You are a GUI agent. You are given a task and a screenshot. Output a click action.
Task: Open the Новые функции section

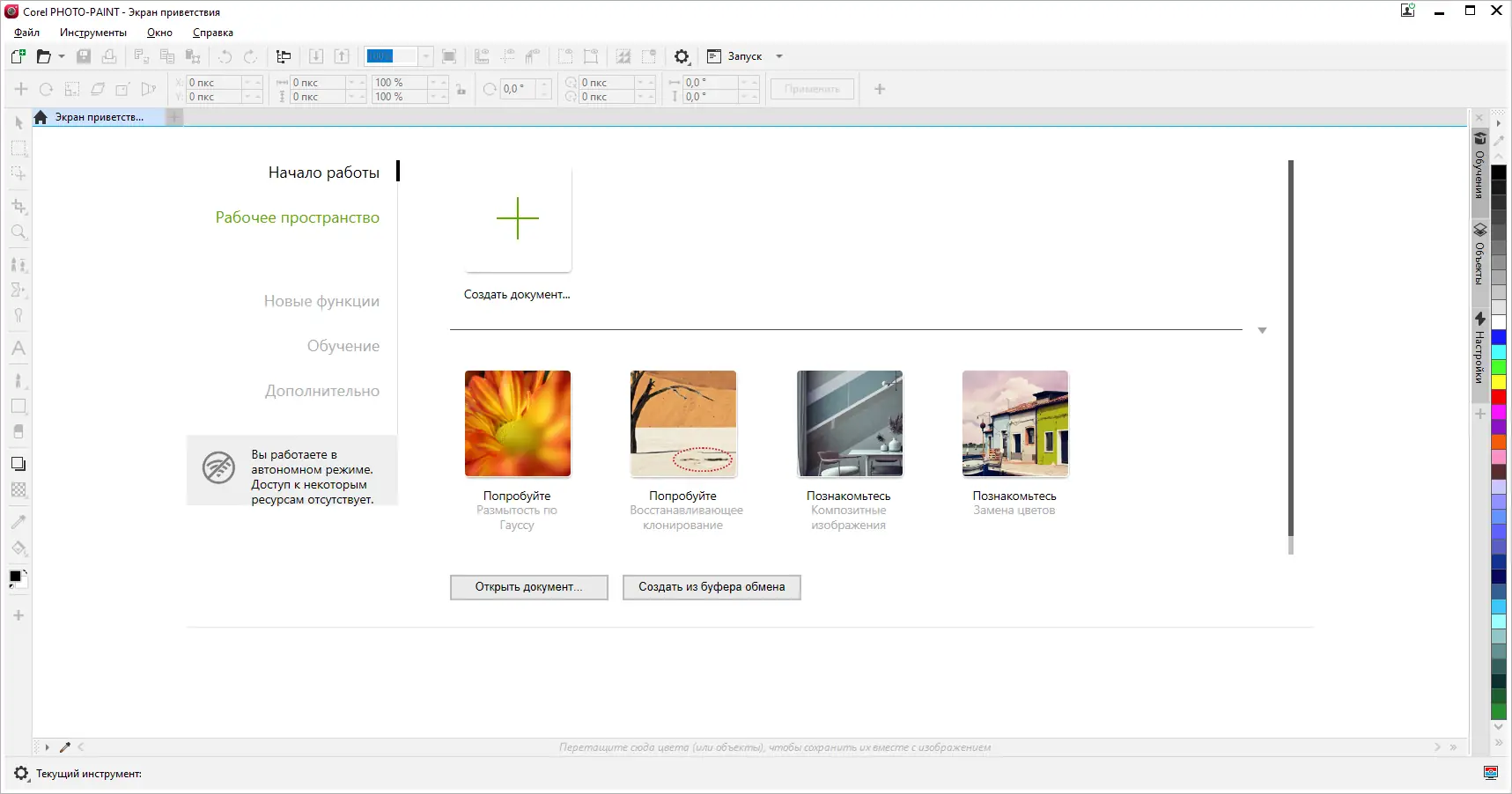tap(321, 301)
